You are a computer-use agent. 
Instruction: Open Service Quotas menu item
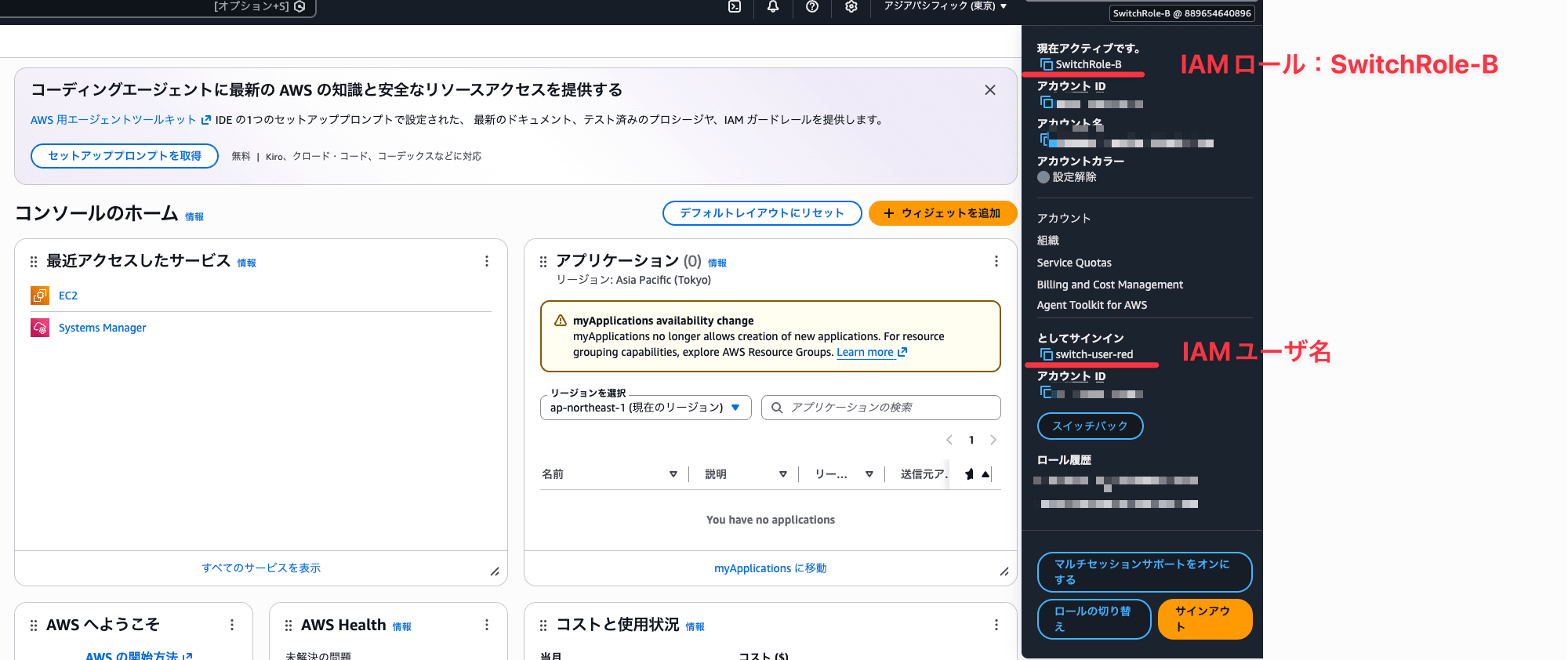tap(1074, 263)
